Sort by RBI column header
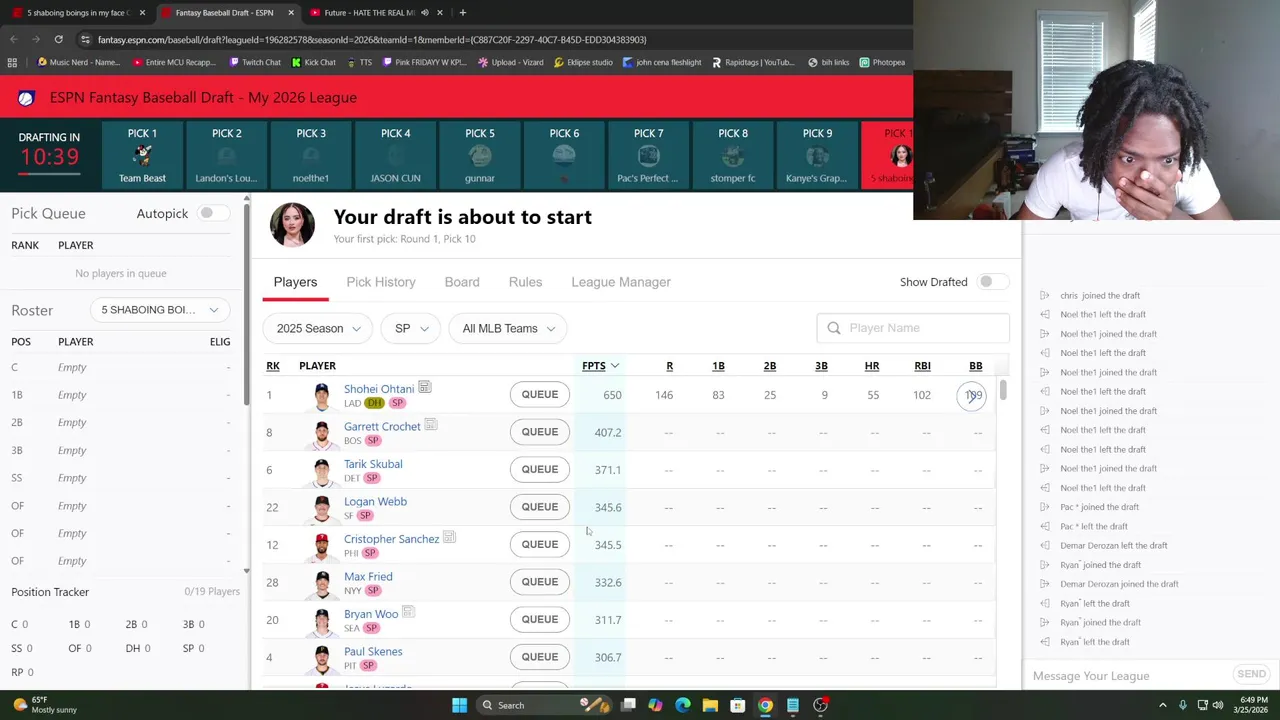 922,366
